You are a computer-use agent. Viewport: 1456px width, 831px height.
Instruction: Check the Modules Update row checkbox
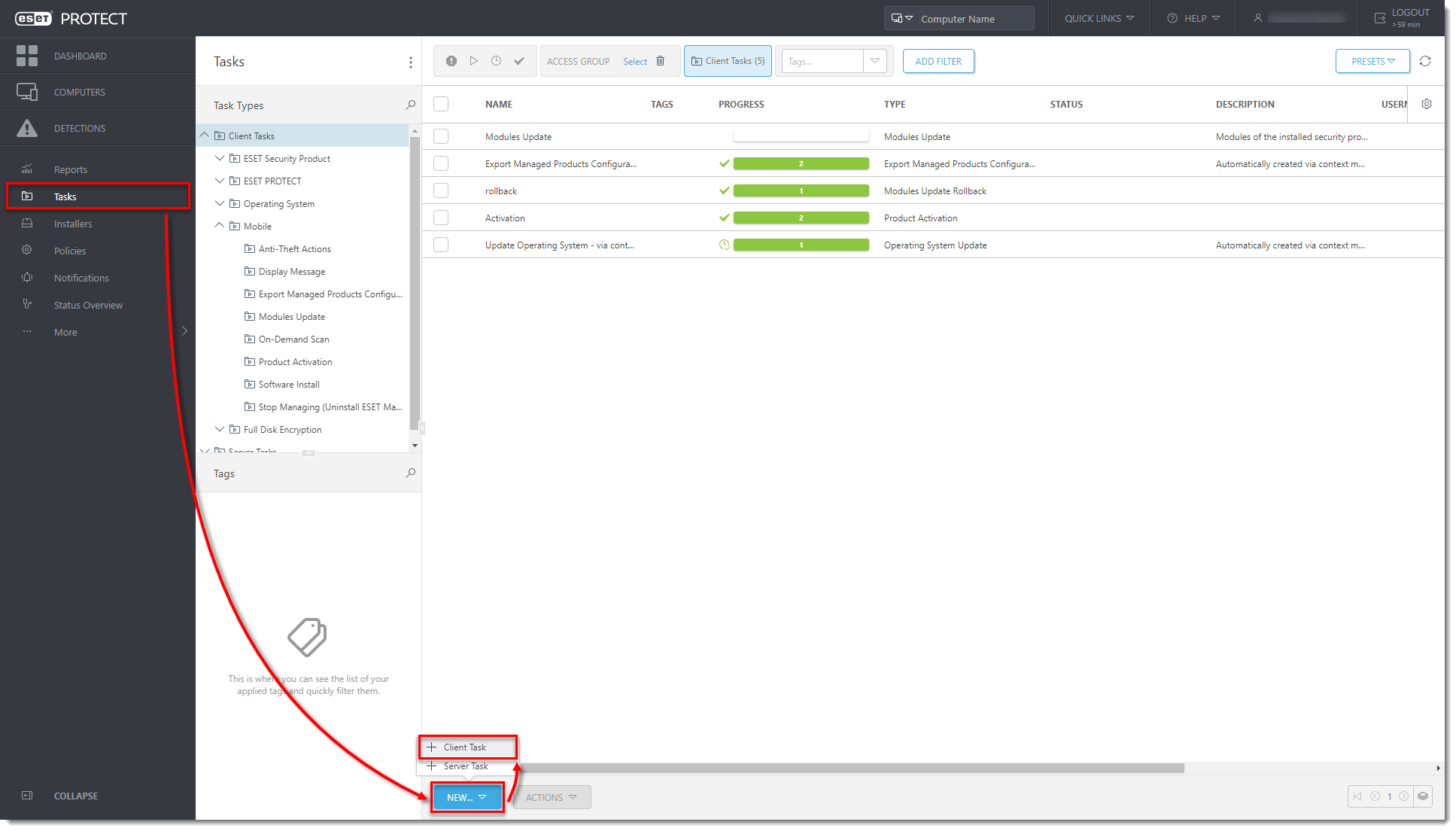(441, 137)
